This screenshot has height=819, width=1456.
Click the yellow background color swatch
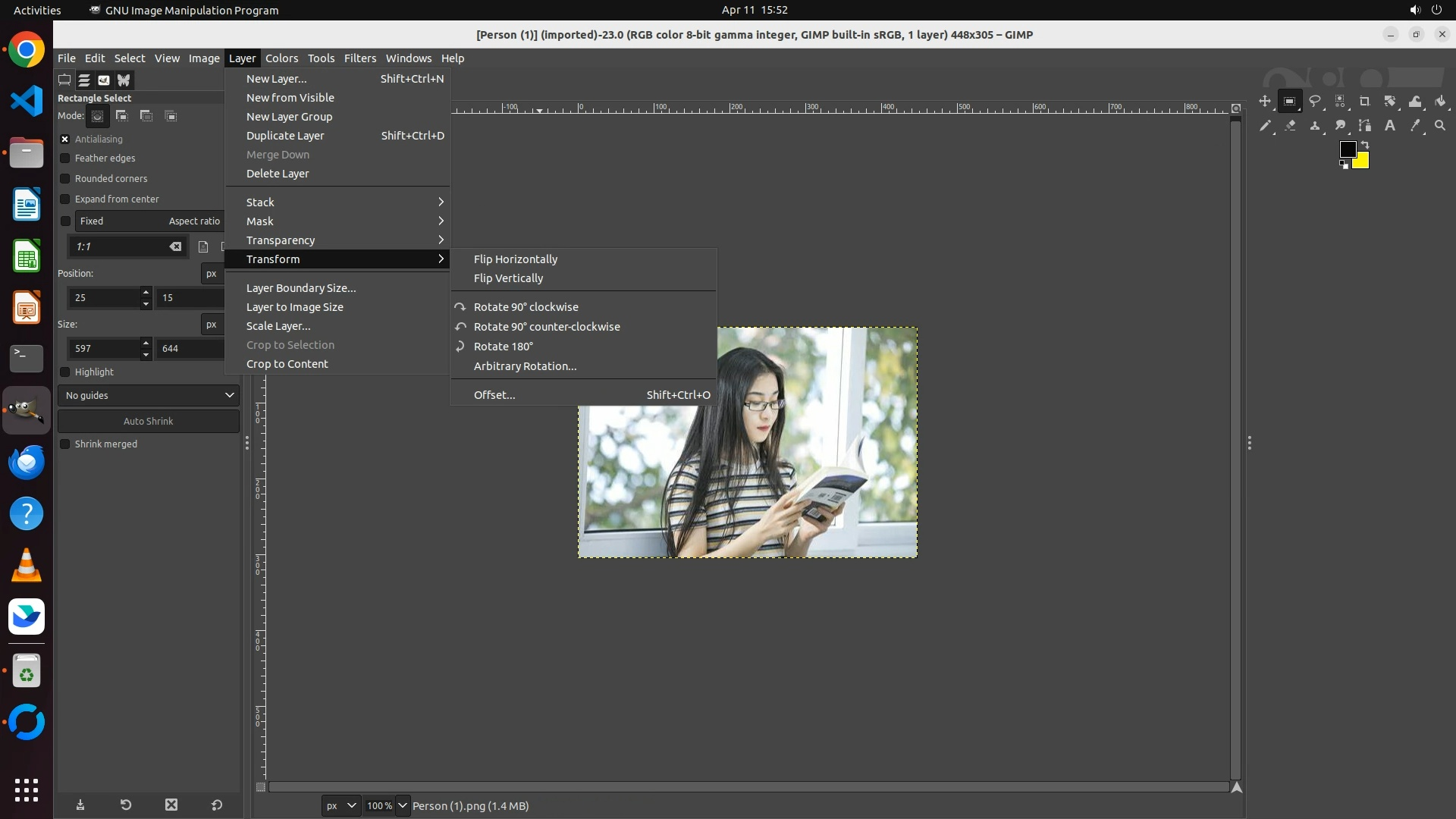coord(1363,163)
